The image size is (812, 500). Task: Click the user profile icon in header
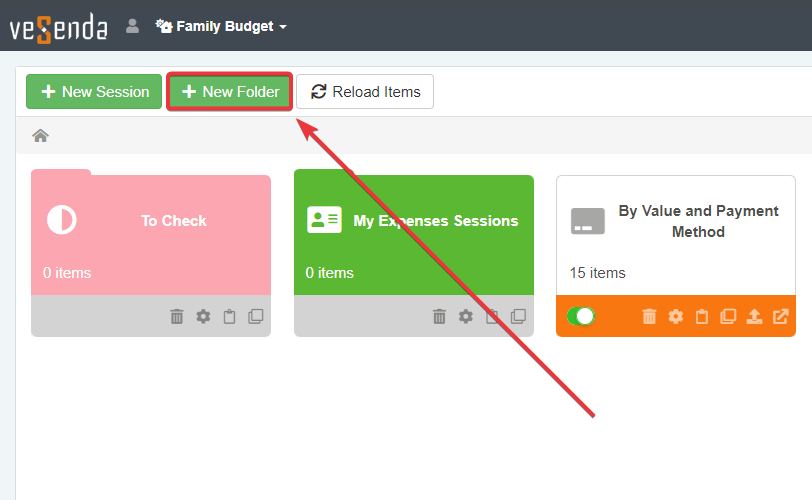pos(132,26)
